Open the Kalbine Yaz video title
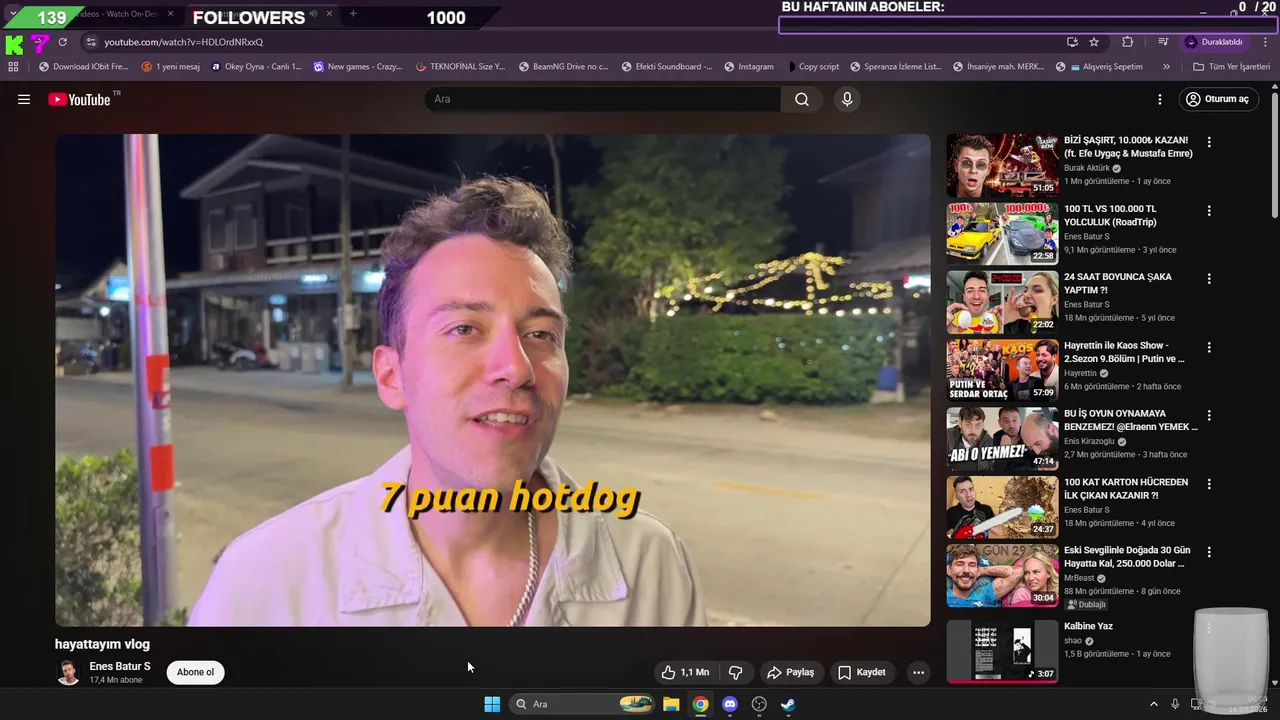Viewport: 1280px width, 720px height. (x=1088, y=626)
